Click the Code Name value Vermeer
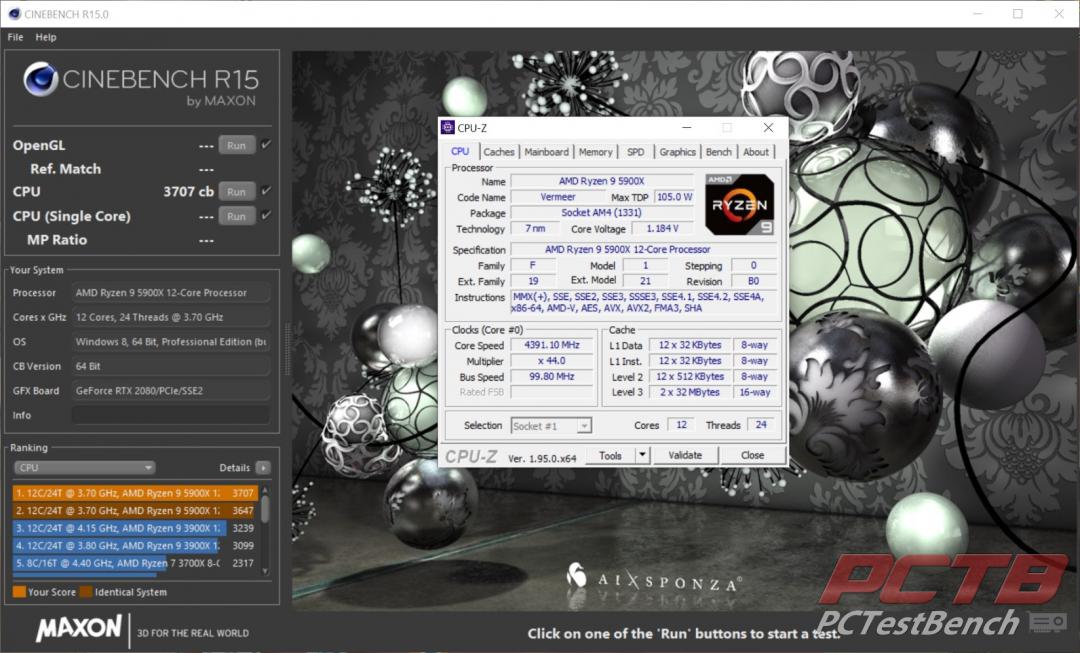The image size is (1080, 653). pos(558,197)
